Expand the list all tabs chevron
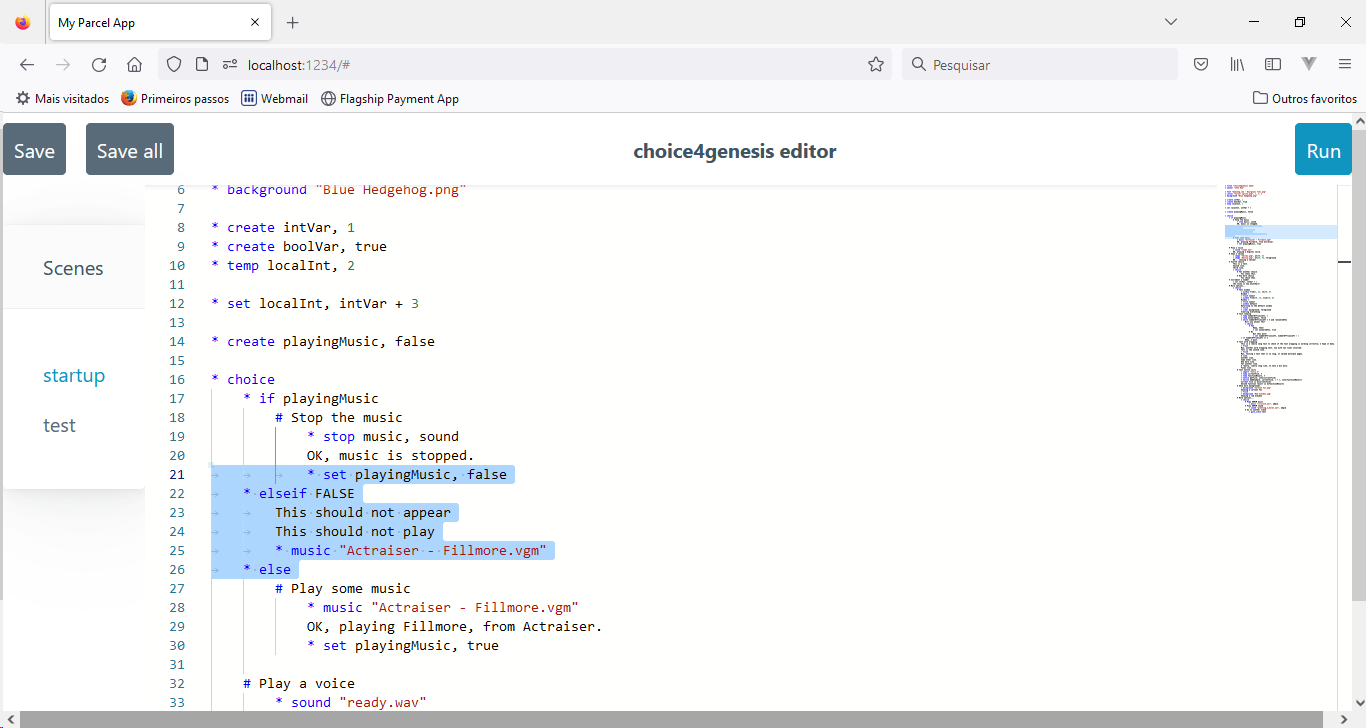 pyautogui.click(x=1171, y=22)
